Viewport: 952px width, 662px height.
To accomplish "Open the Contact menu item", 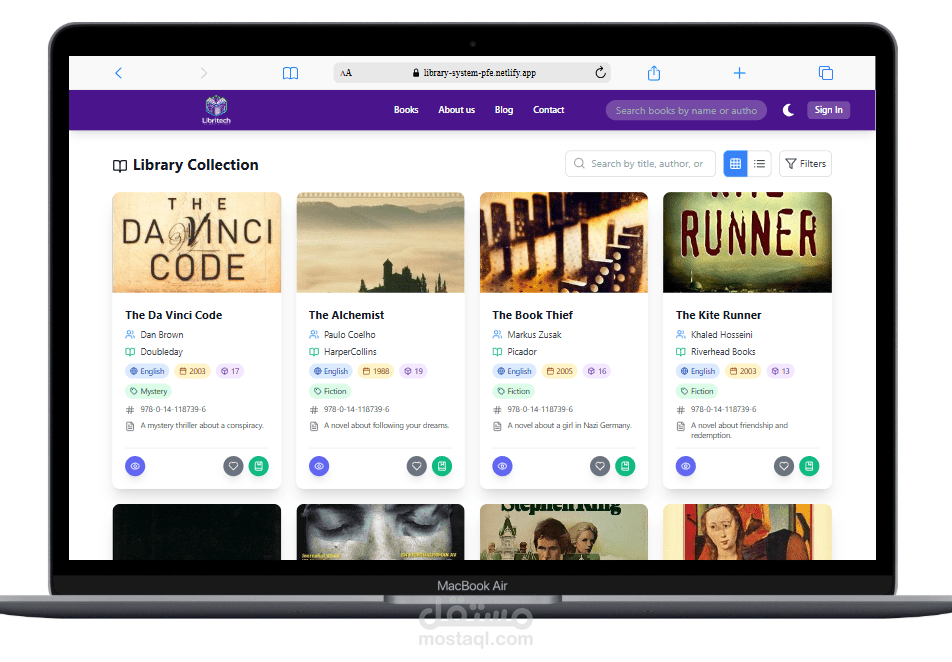I will pos(548,110).
